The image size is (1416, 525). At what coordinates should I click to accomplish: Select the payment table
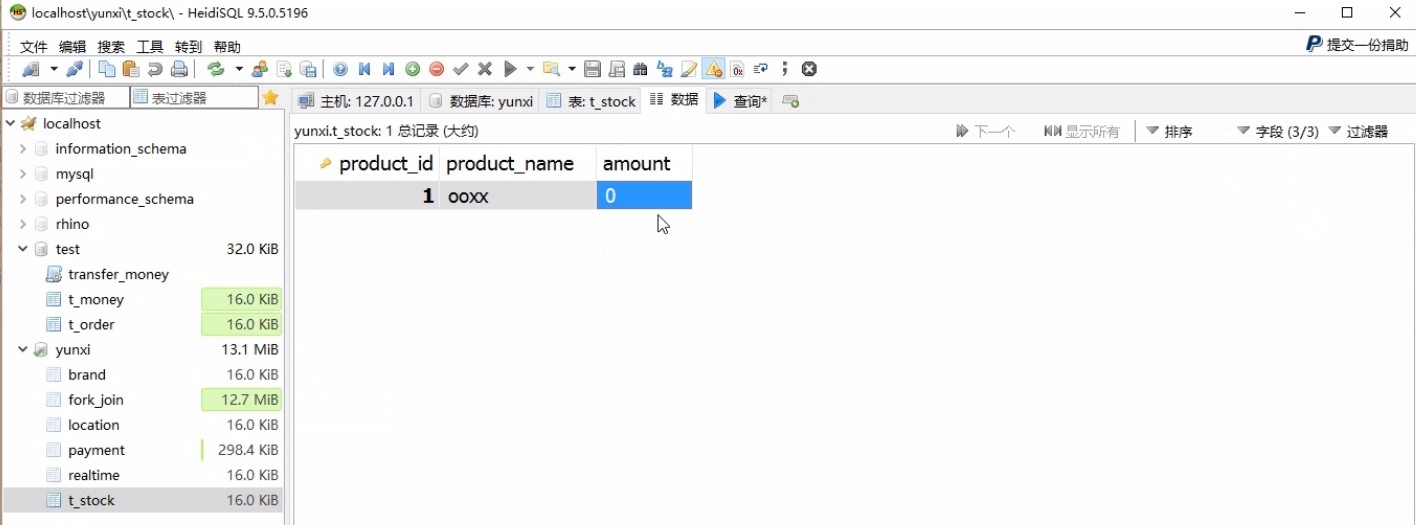[96, 450]
